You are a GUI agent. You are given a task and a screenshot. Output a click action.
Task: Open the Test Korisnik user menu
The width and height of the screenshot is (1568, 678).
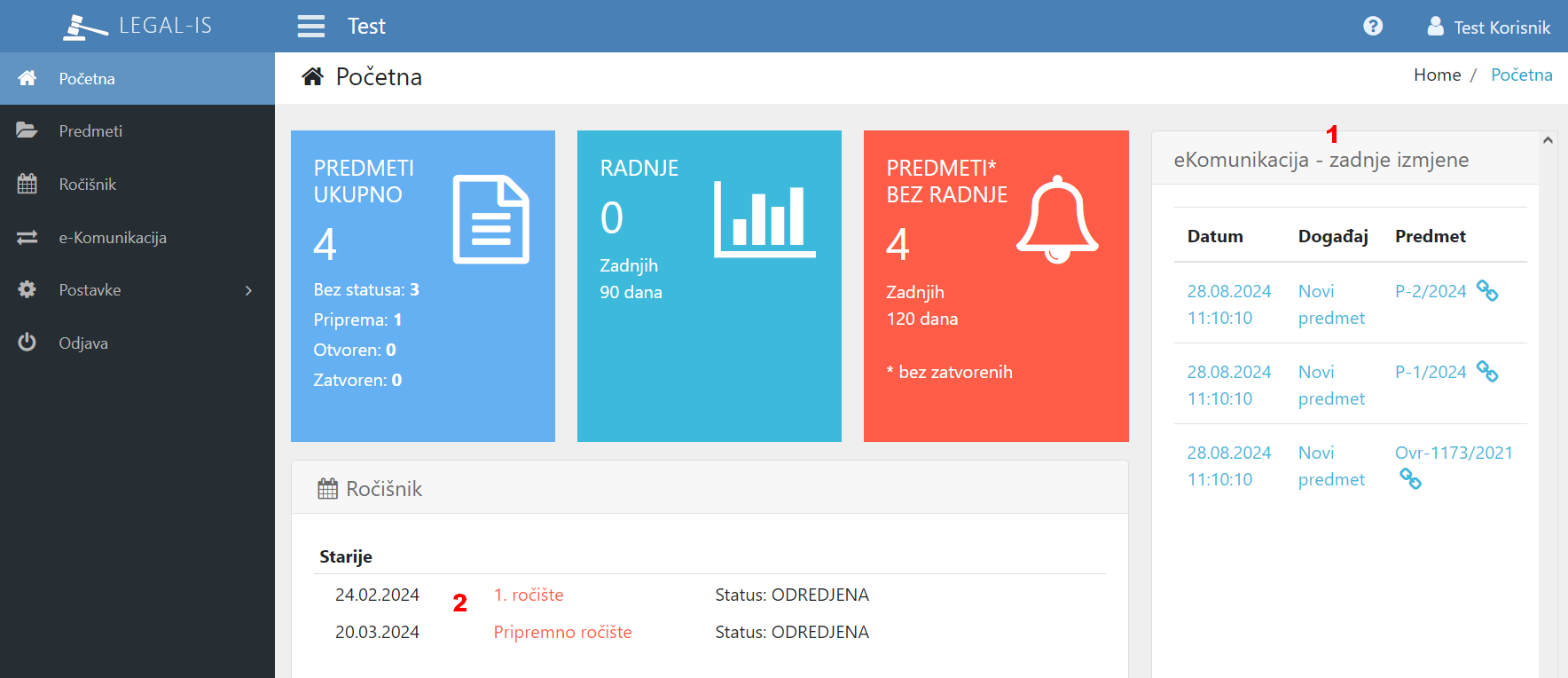tap(1489, 27)
